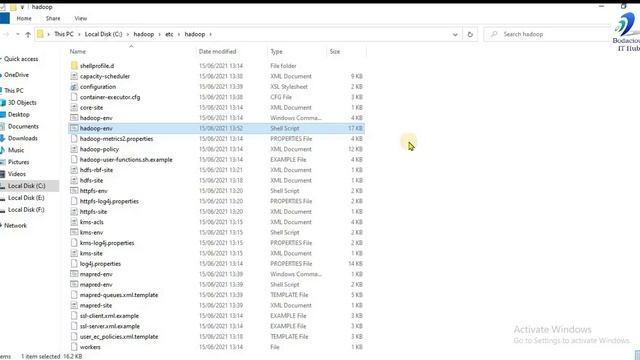
Task: Select mapred-site file icon
Action: (x=74, y=305)
